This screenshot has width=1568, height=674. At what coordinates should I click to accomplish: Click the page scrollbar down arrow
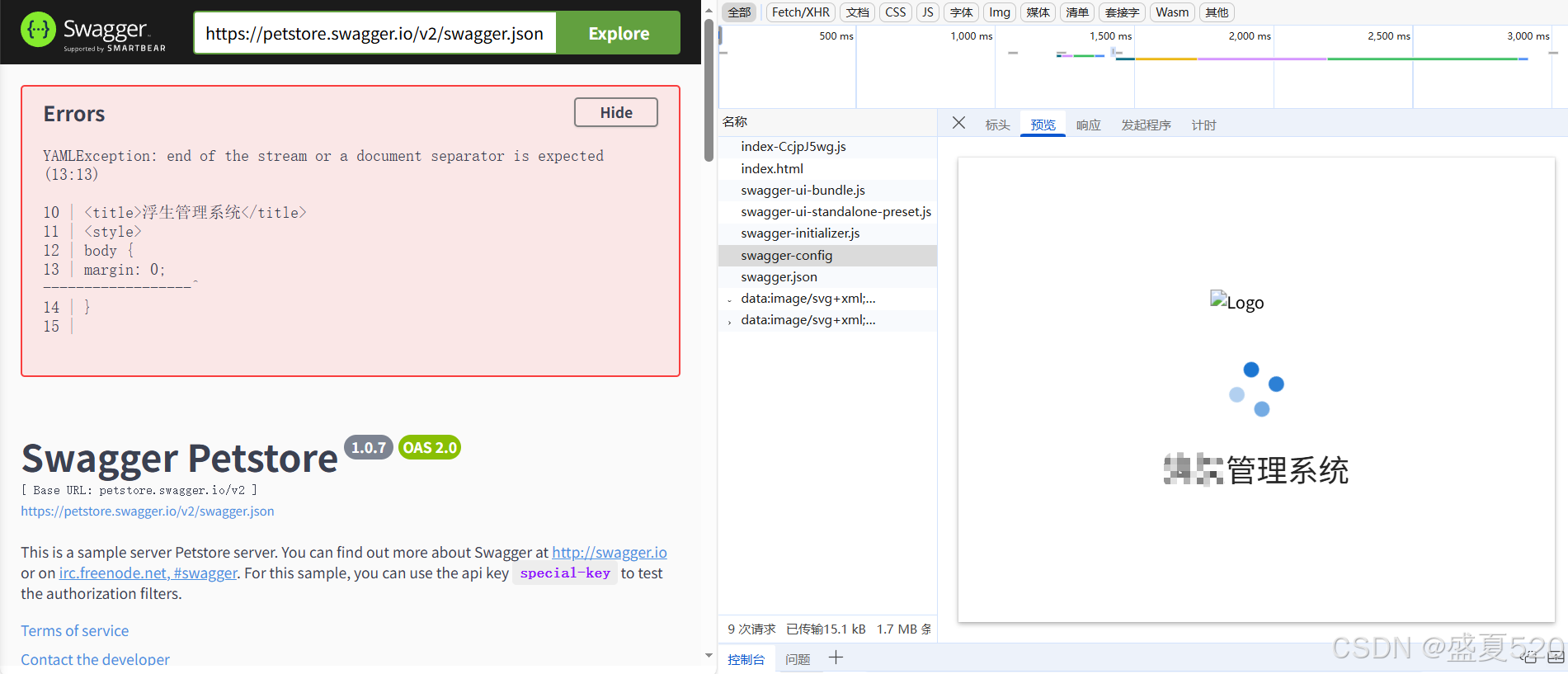(709, 656)
